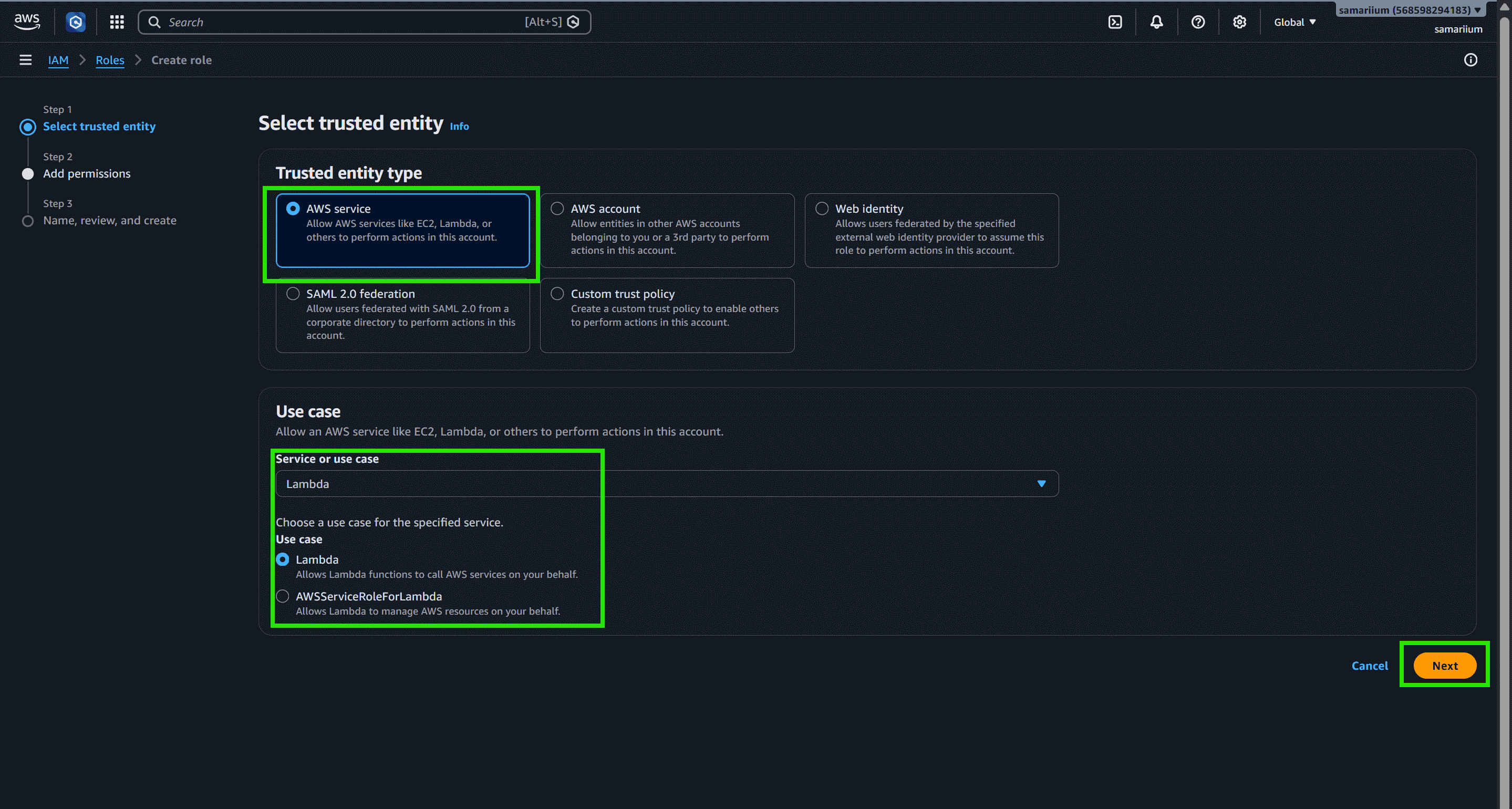Screen dimensions: 1512x809
Task: Select SAML 2.0 federation radio
Action: click(293, 294)
